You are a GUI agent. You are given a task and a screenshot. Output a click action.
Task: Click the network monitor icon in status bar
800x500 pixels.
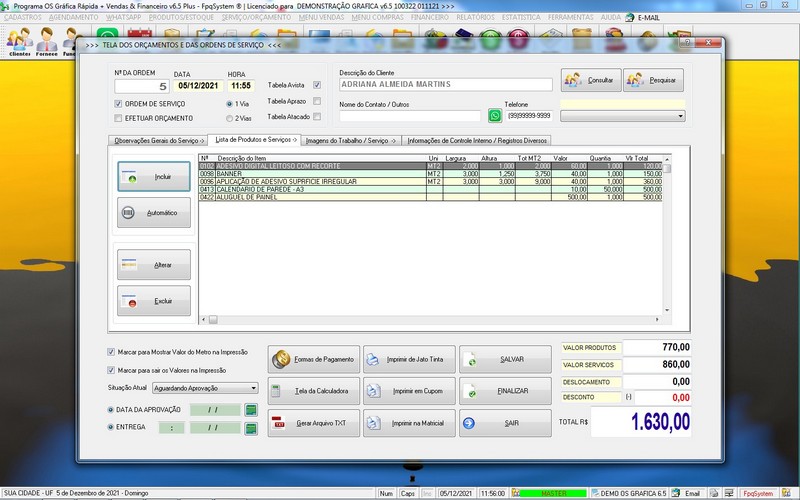click(730, 493)
